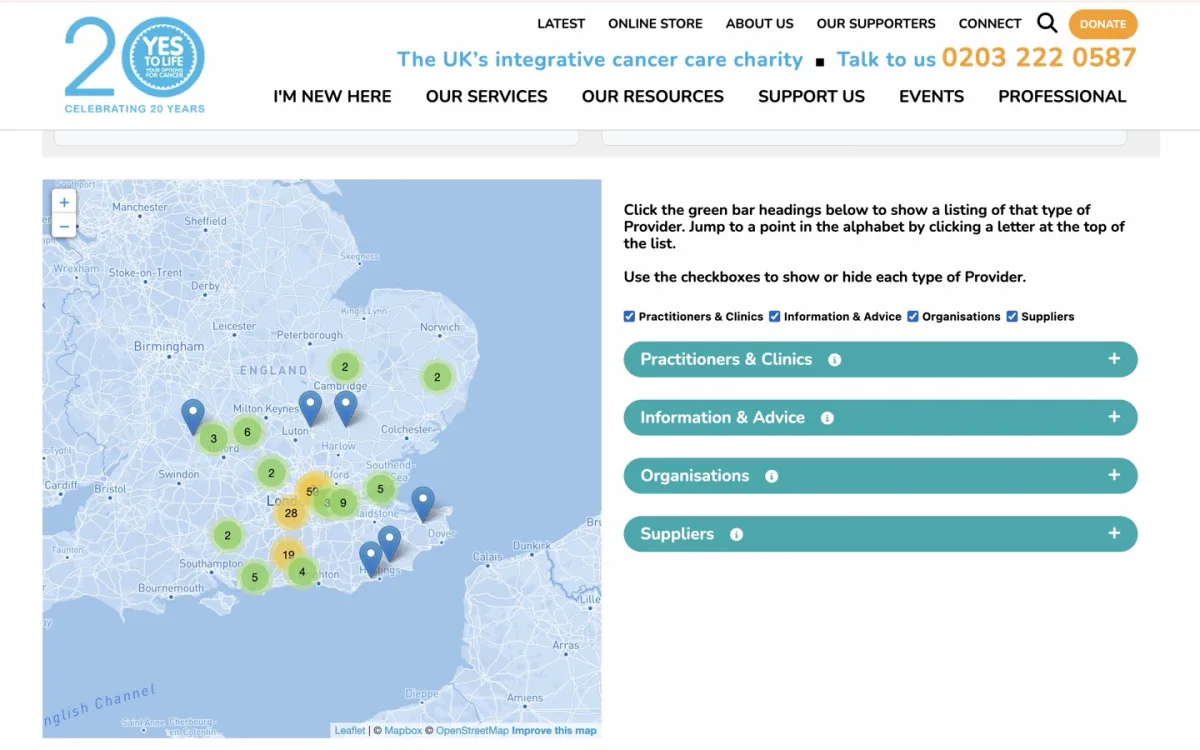Click the map zoom out minus button
The height and width of the screenshot is (750, 1200).
[x=64, y=226]
